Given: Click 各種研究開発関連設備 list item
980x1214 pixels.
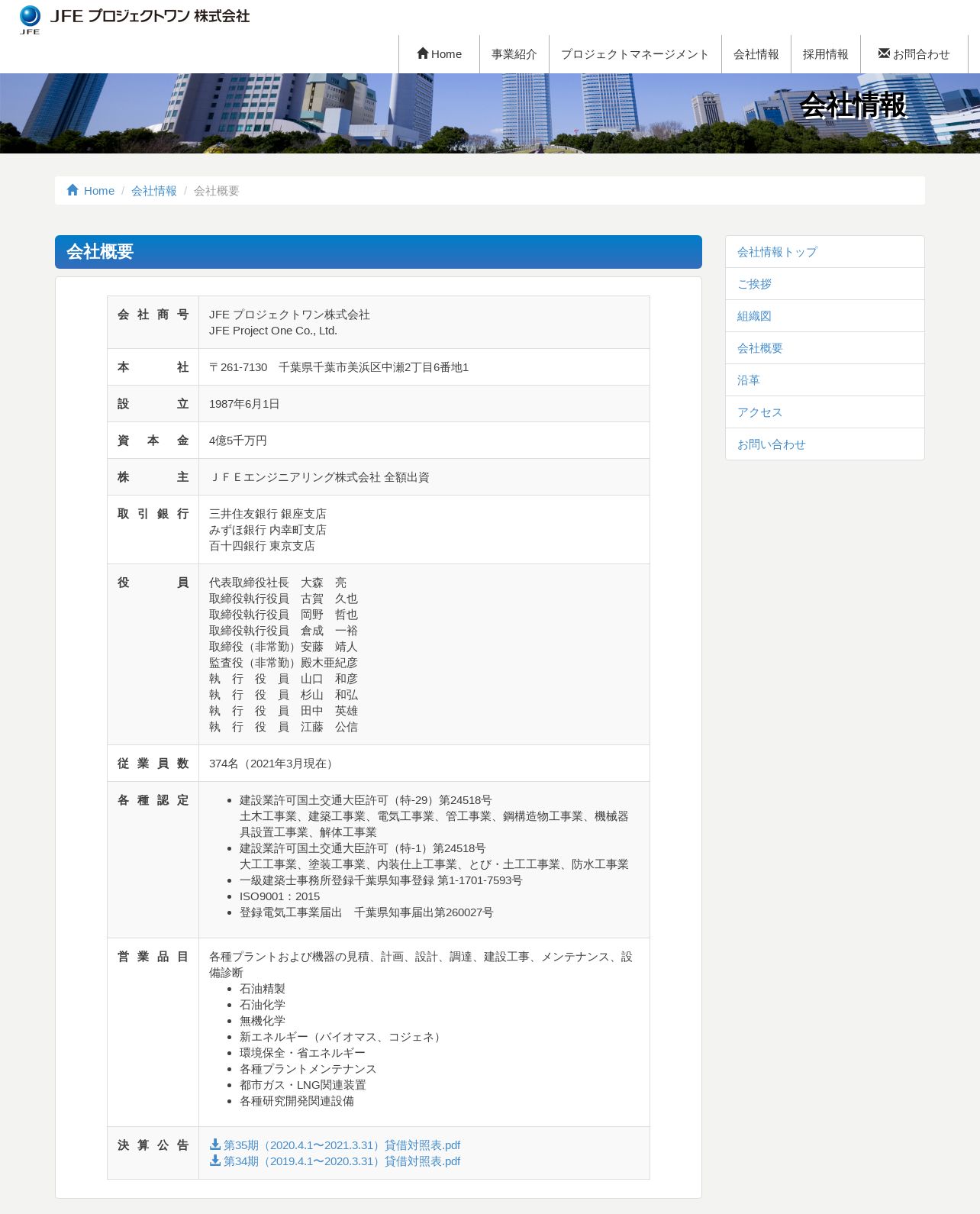Looking at the screenshot, I should coord(297,1101).
